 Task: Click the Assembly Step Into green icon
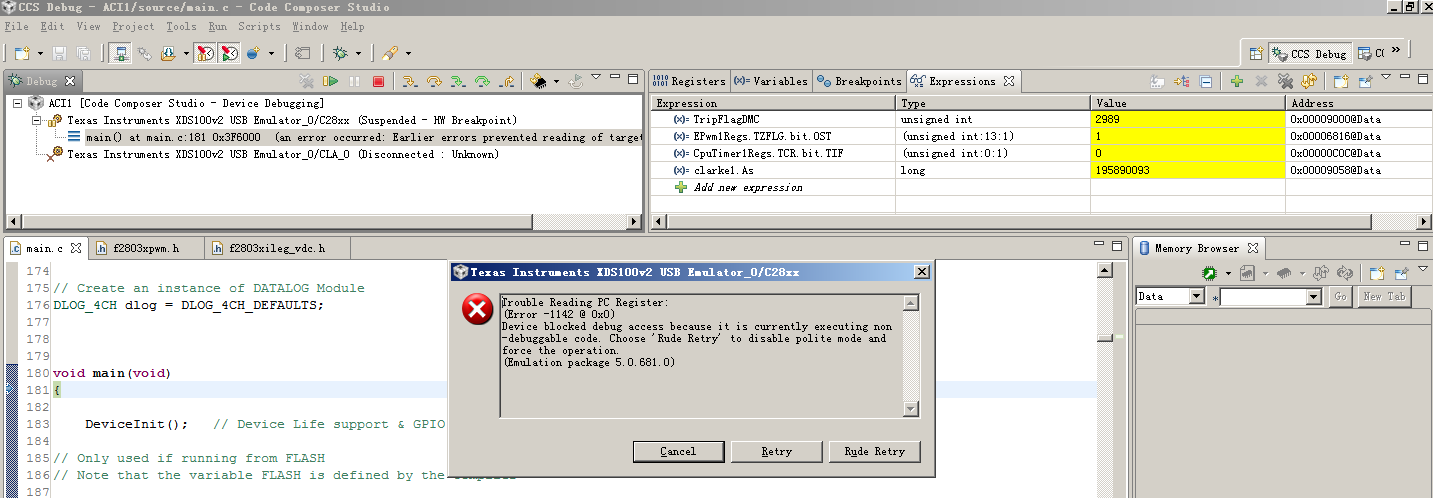(458, 81)
